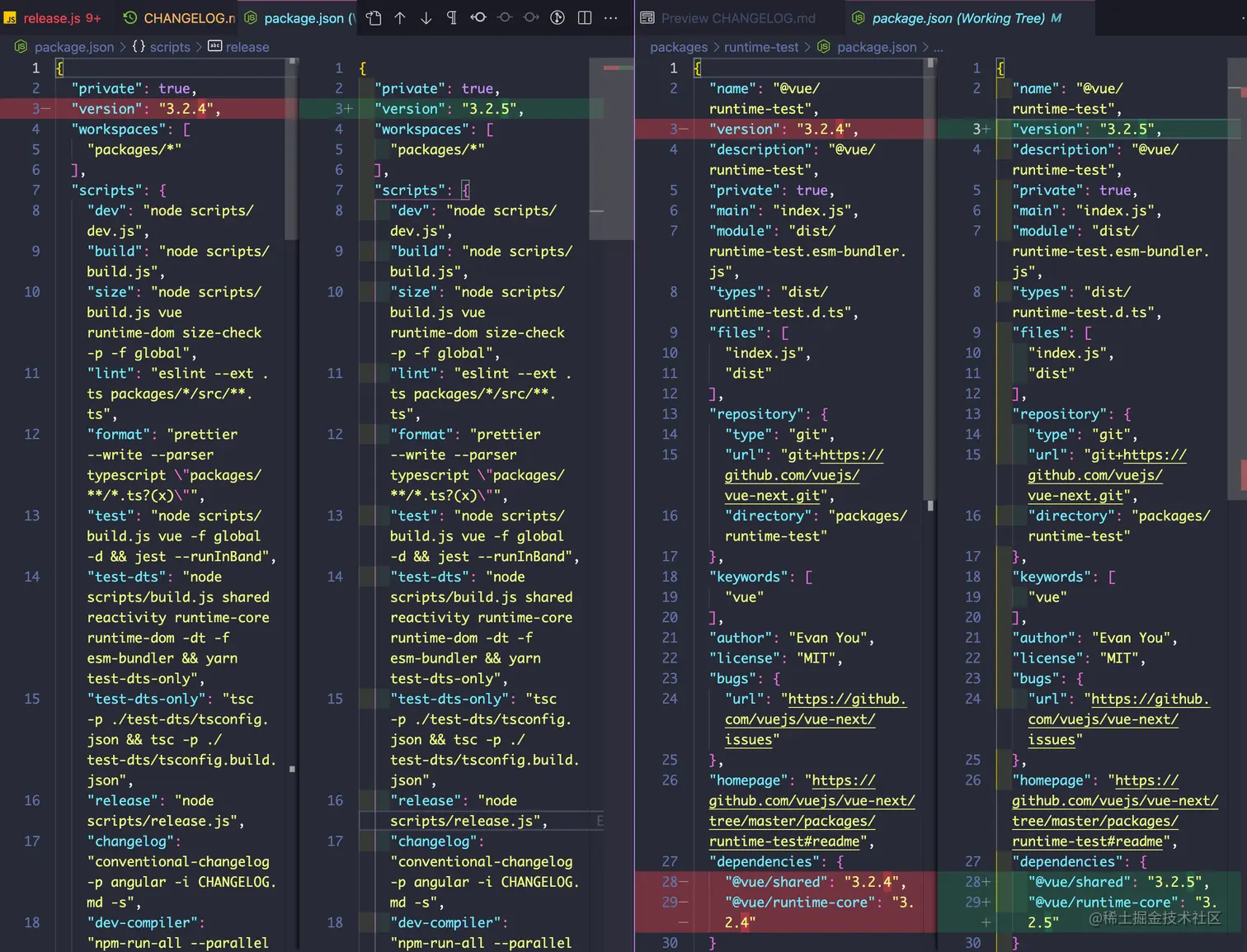Go to previous change arrow
1247x952 pixels.
(400, 18)
